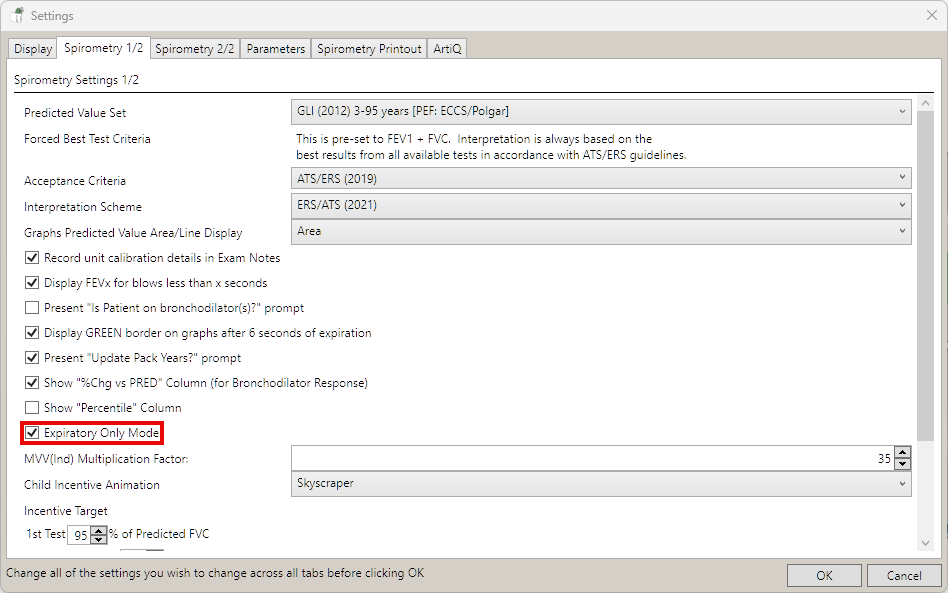Switch to the Display tab

(33, 49)
